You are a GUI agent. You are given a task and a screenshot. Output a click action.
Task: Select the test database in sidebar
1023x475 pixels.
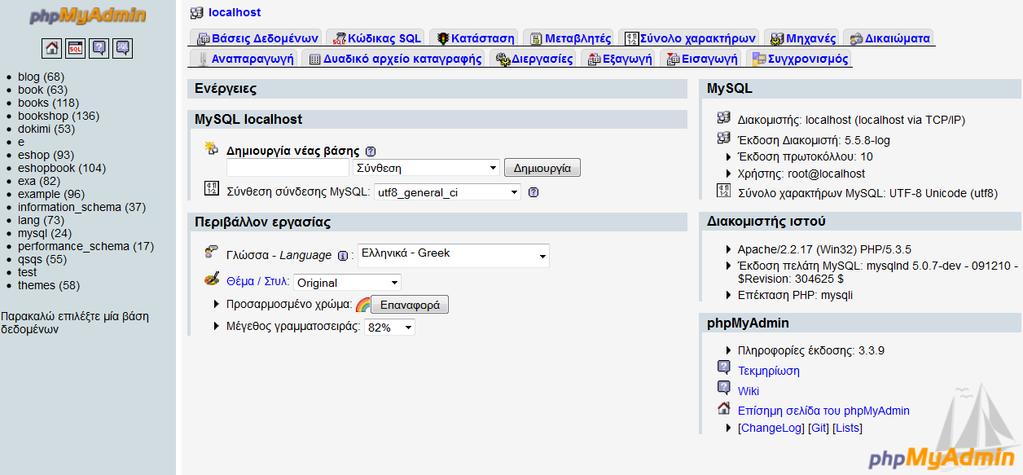tap(27, 273)
